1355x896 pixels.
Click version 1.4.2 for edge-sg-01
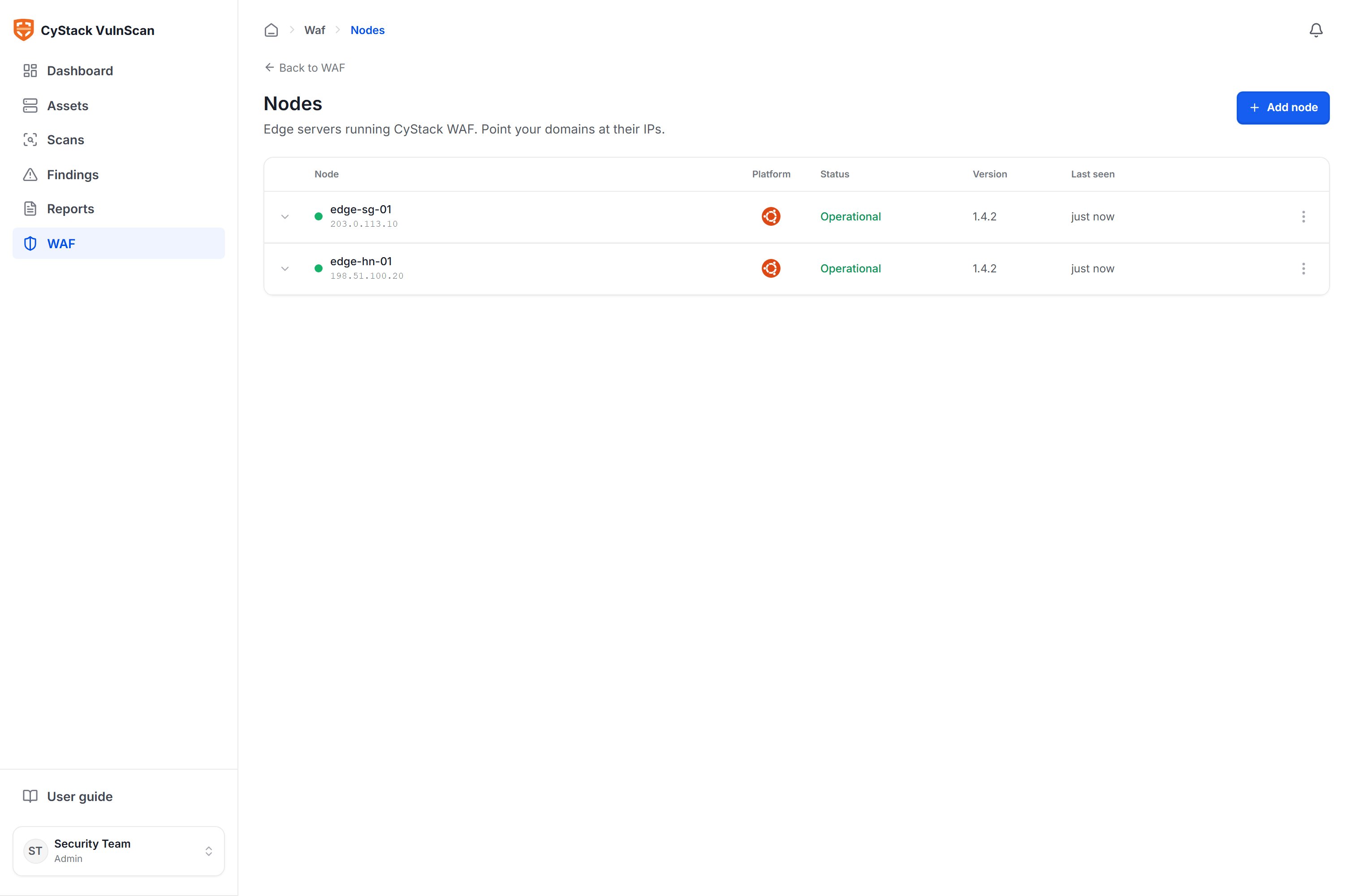point(984,216)
